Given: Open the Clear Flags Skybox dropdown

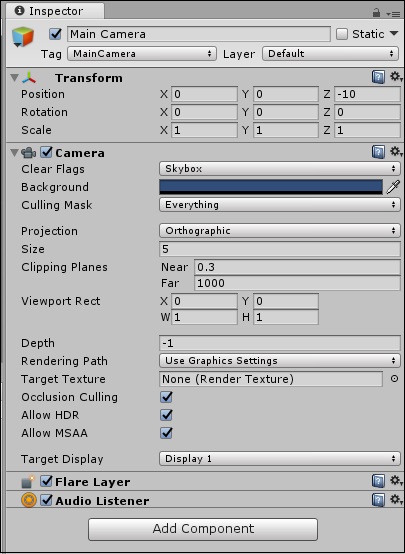Looking at the screenshot, I should [x=280, y=169].
